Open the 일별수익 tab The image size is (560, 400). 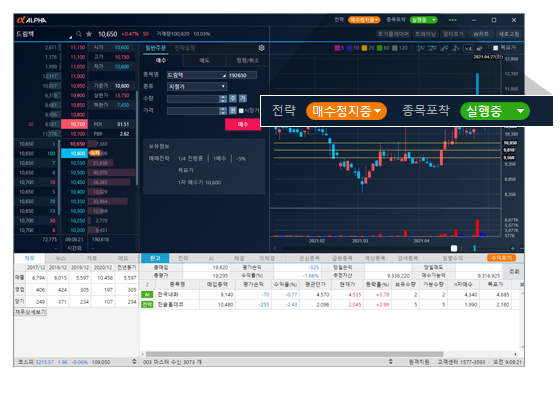coord(453,258)
